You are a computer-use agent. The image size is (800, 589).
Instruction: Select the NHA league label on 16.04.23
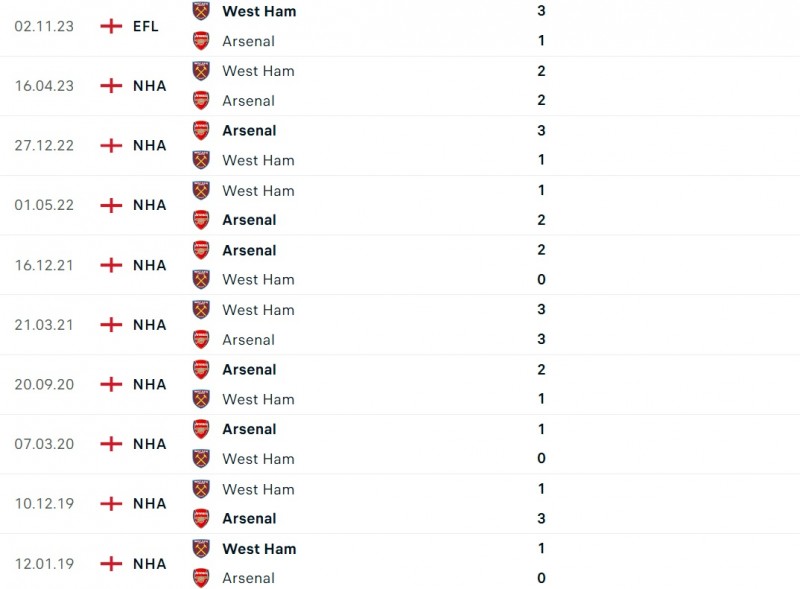point(149,86)
